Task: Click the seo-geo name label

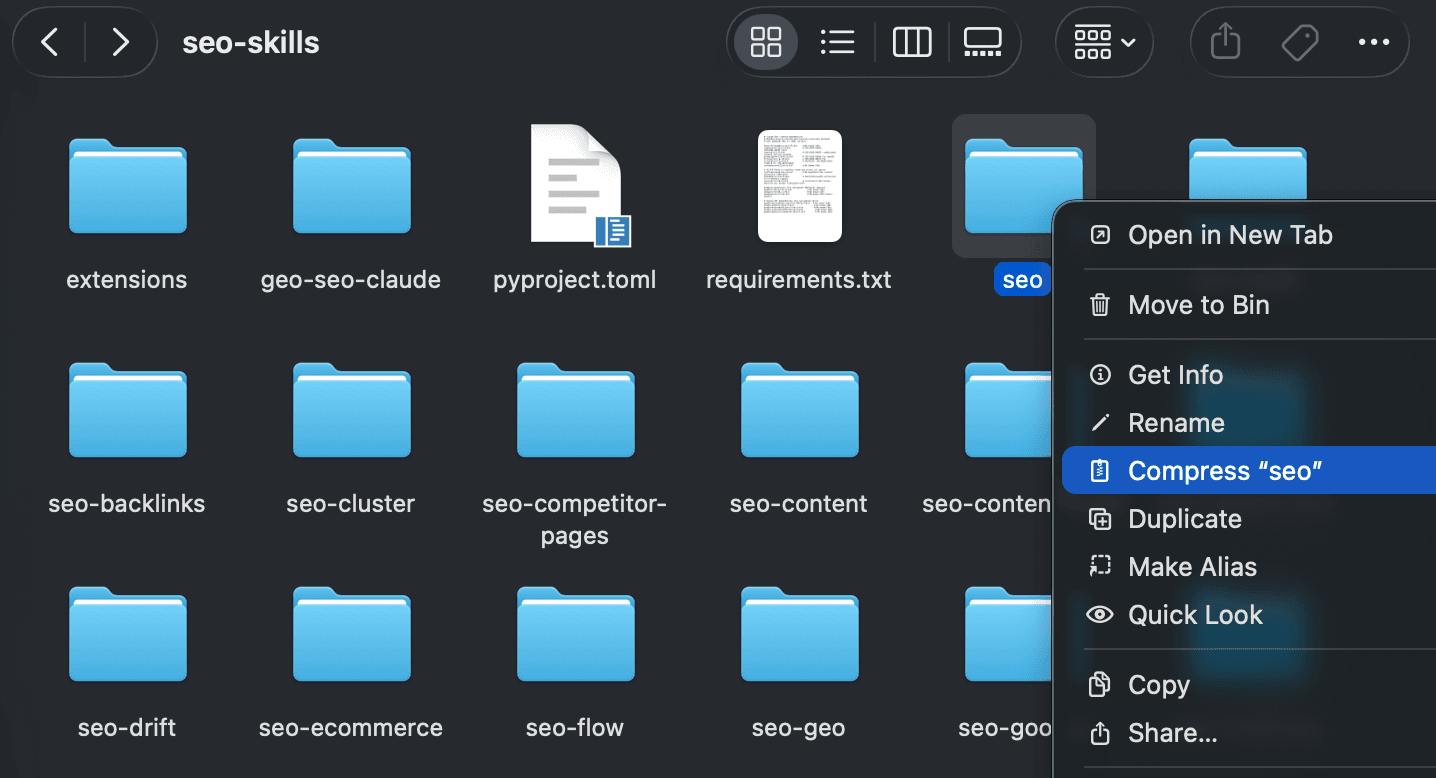Action: [x=799, y=728]
